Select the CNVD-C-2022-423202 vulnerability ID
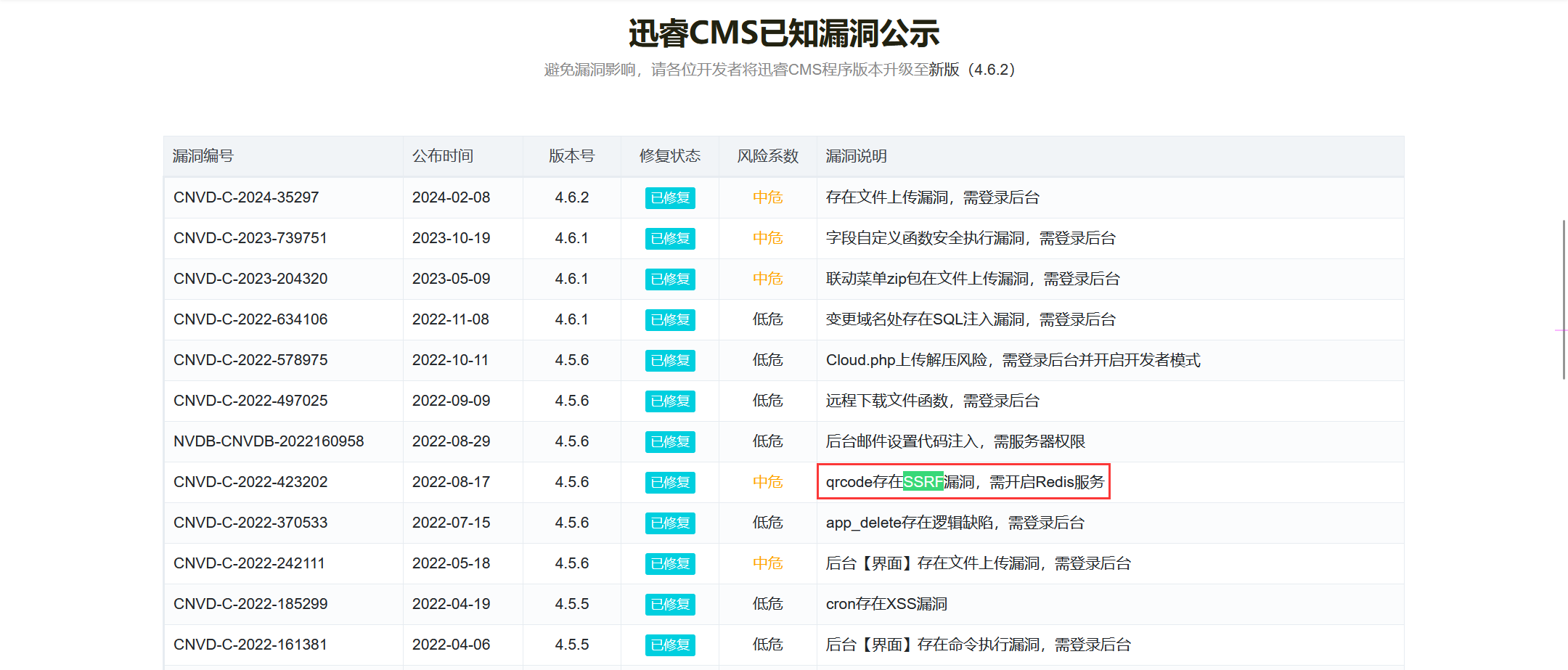This screenshot has height=670, width=1568. pyautogui.click(x=250, y=482)
